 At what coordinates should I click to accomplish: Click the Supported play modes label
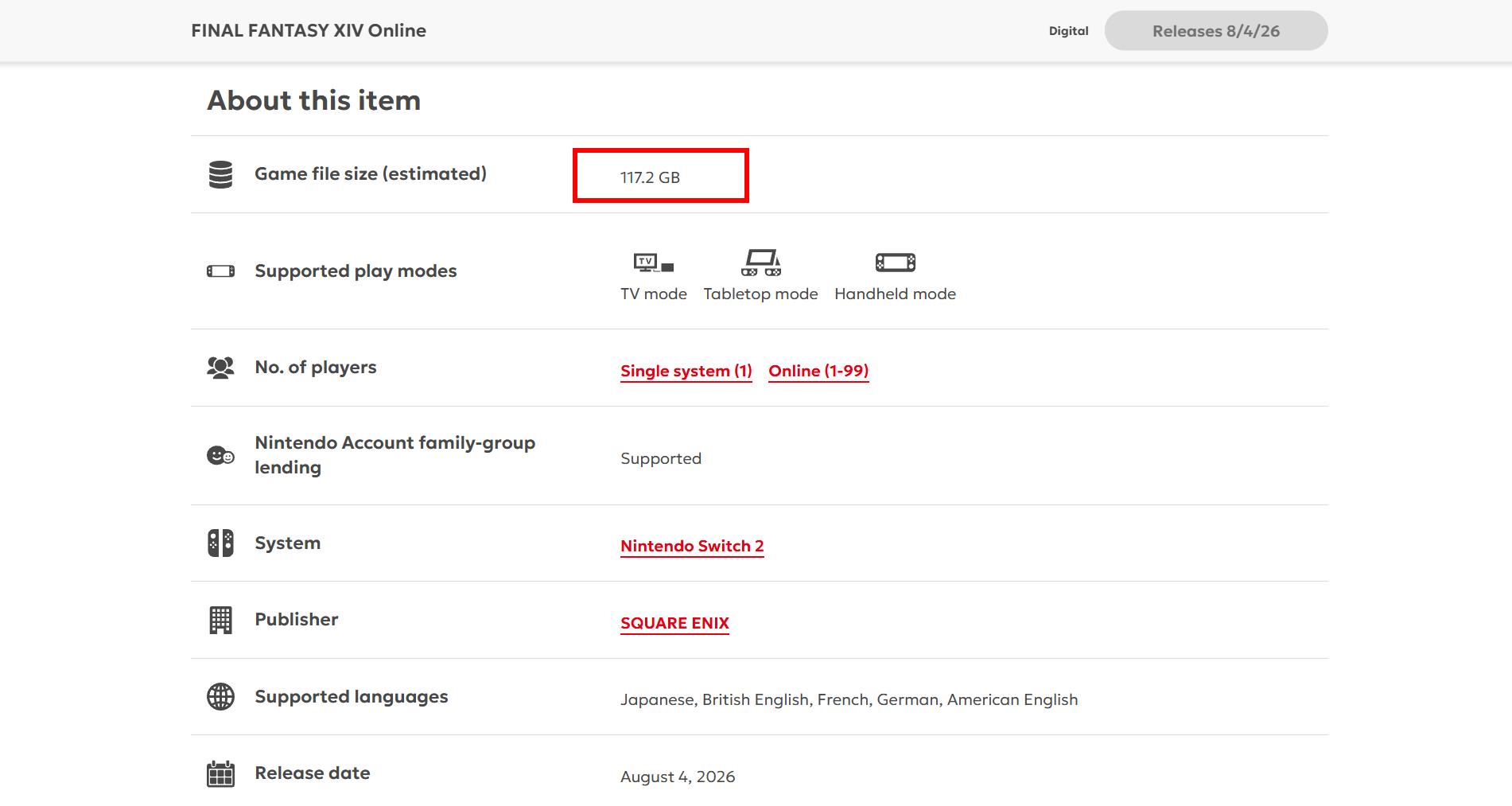[x=356, y=271]
